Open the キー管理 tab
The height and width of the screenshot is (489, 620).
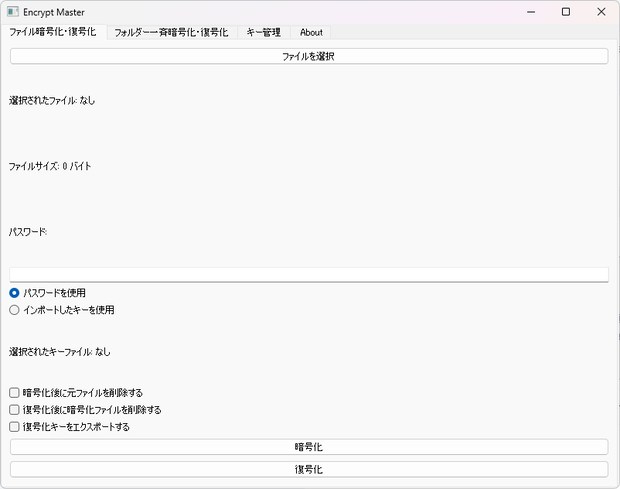pyautogui.click(x=264, y=32)
